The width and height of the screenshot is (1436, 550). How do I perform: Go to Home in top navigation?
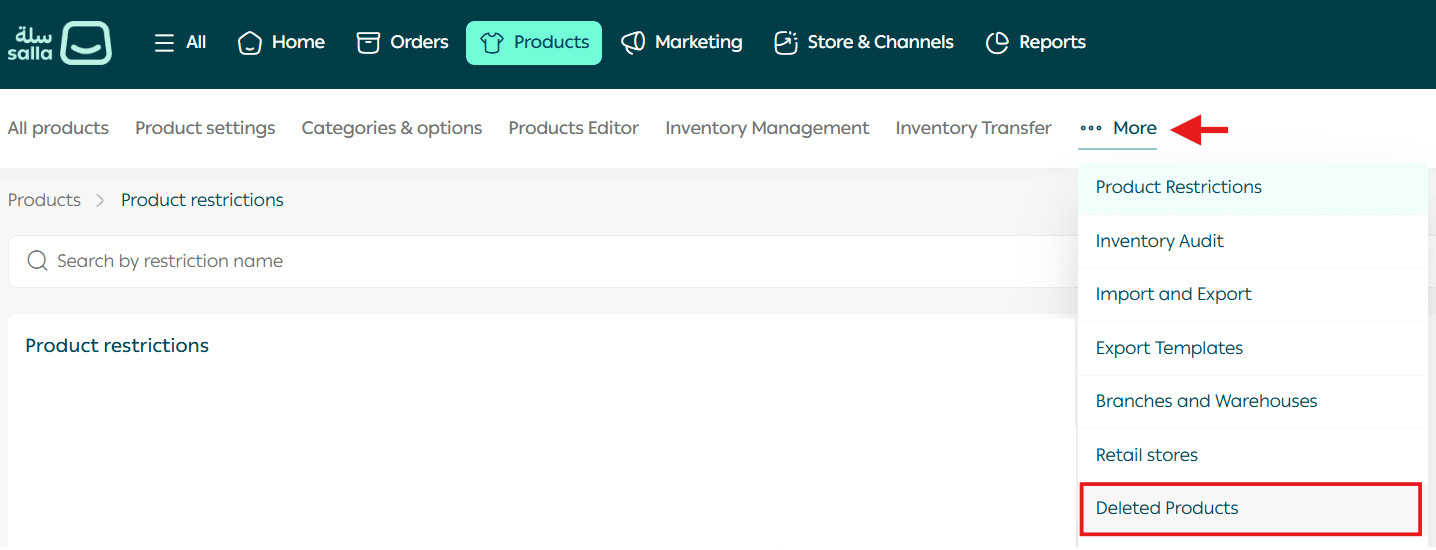point(281,43)
